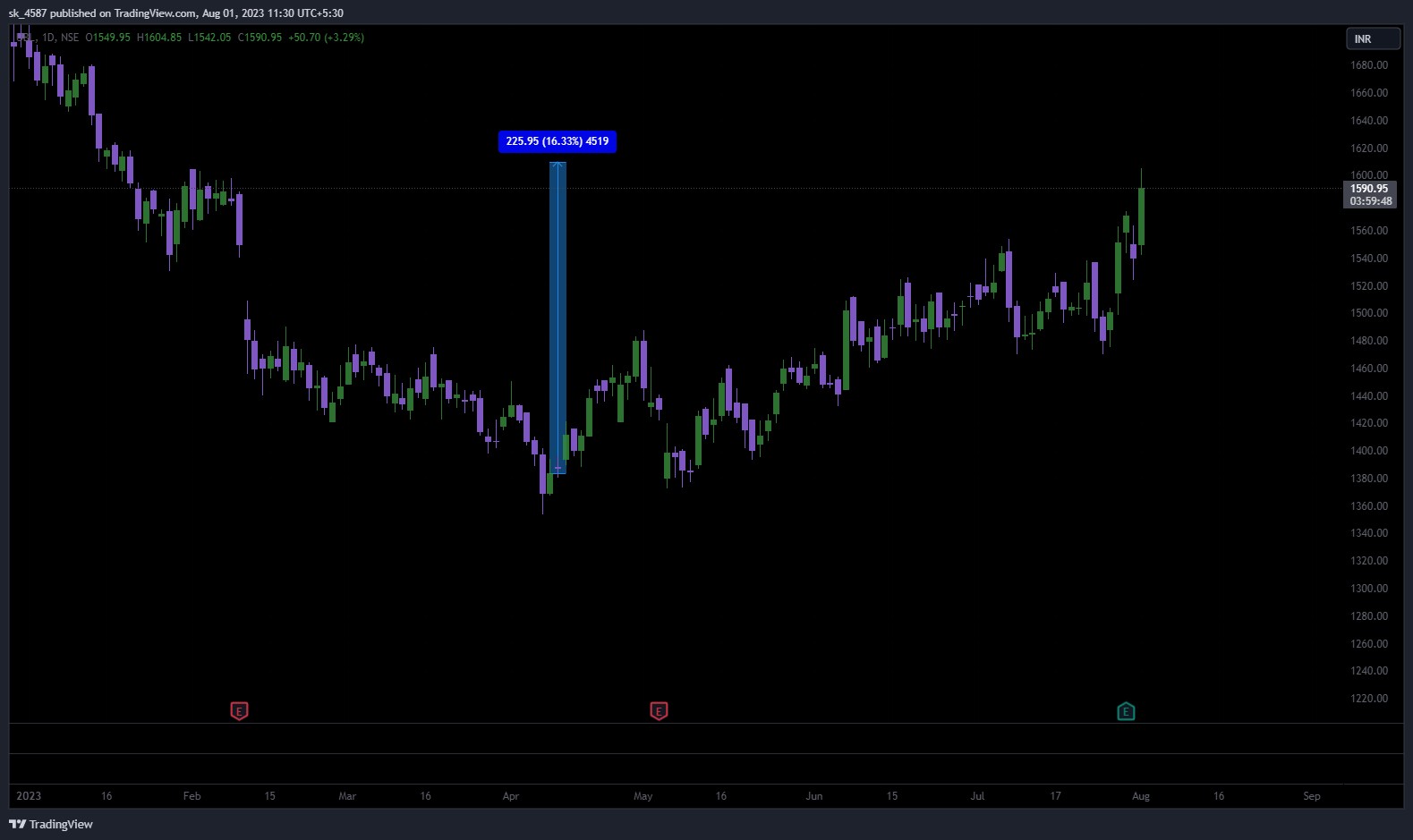Image resolution: width=1413 pixels, height=840 pixels.
Task: Click the bar countdown timer 03:59:48
Action: (1371, 201)
